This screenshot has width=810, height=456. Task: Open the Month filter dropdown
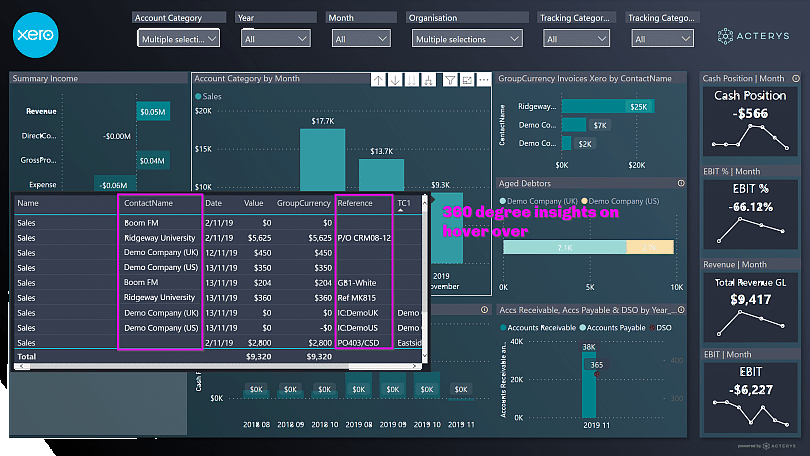[x=361, y=39]
